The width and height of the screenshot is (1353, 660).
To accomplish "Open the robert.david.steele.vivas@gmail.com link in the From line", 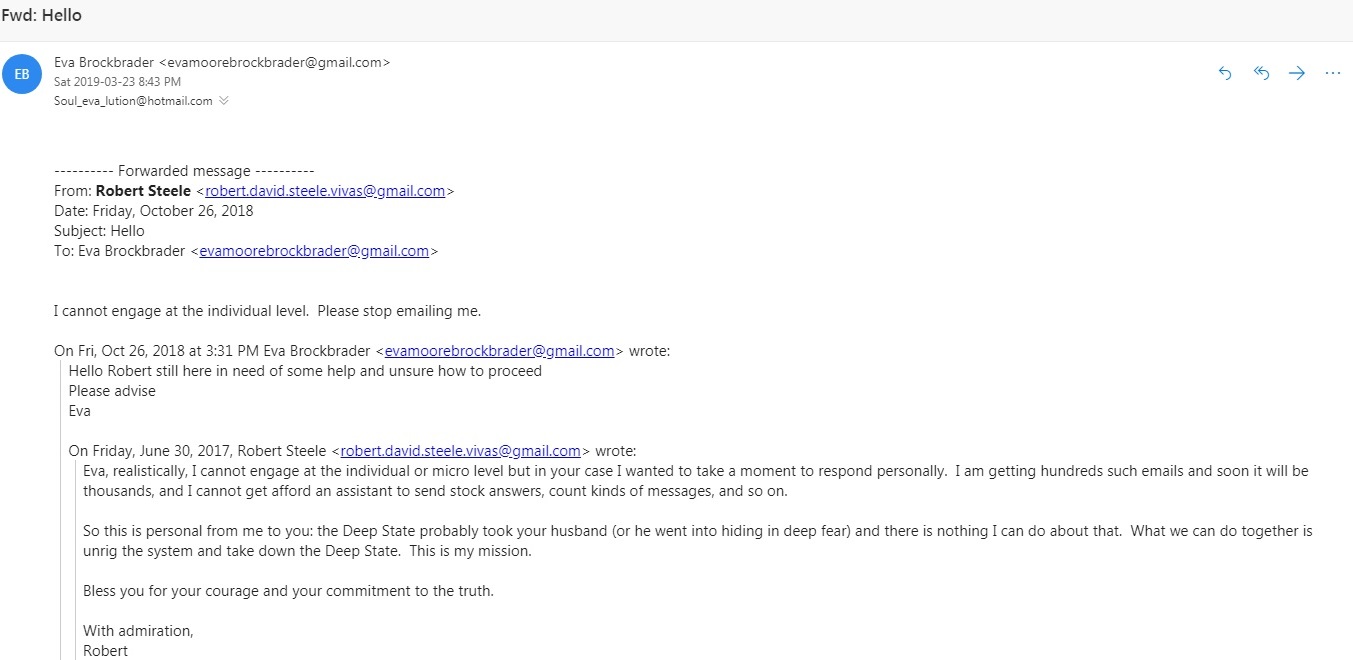I will click(x=325, y=191).
